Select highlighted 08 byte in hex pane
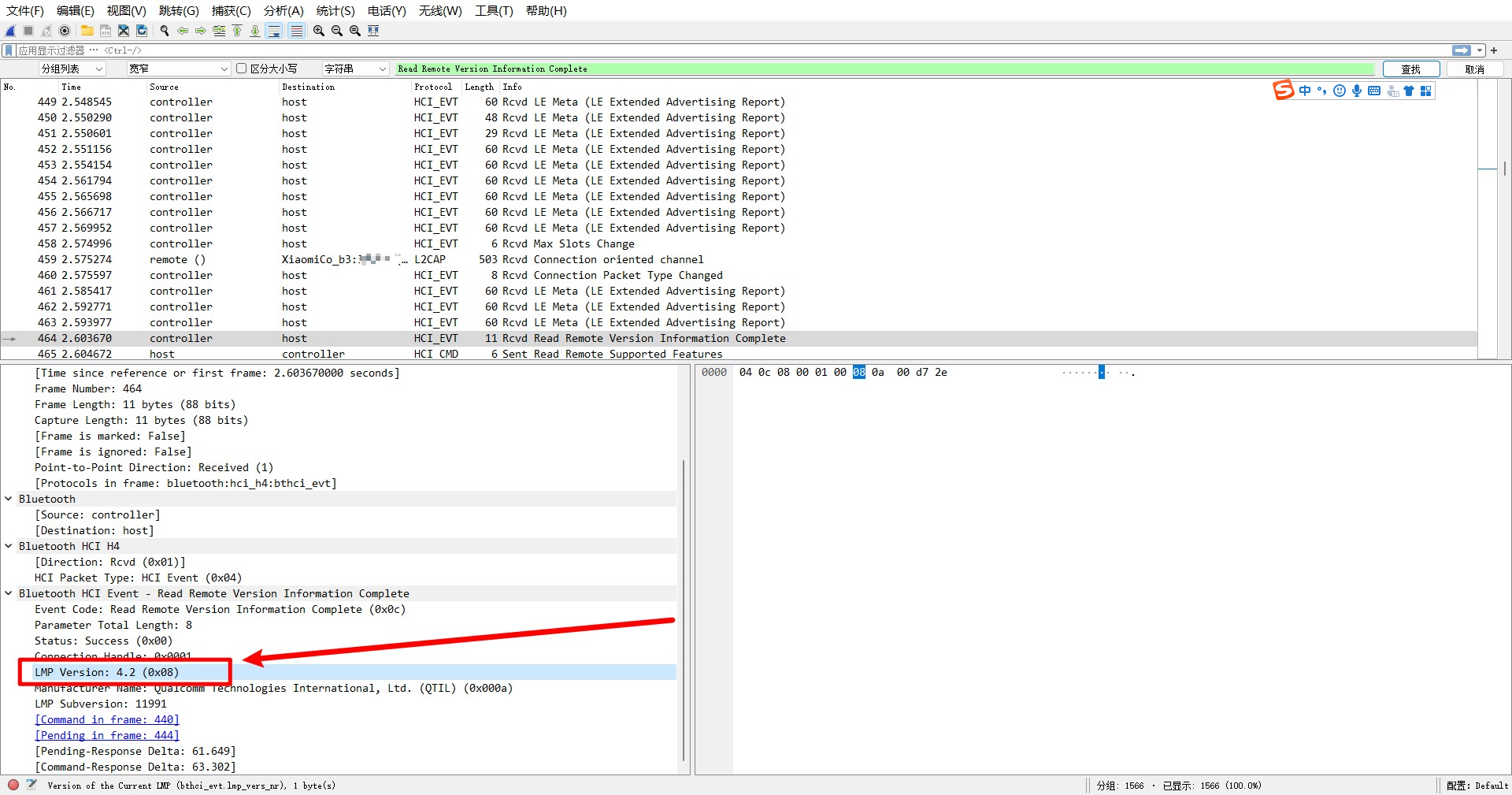Viewport: 1512px width, 795px height. 858,372
